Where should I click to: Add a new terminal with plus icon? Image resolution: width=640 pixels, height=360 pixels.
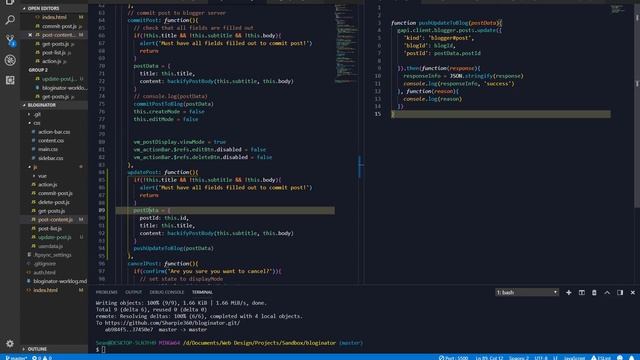(569, 292)
